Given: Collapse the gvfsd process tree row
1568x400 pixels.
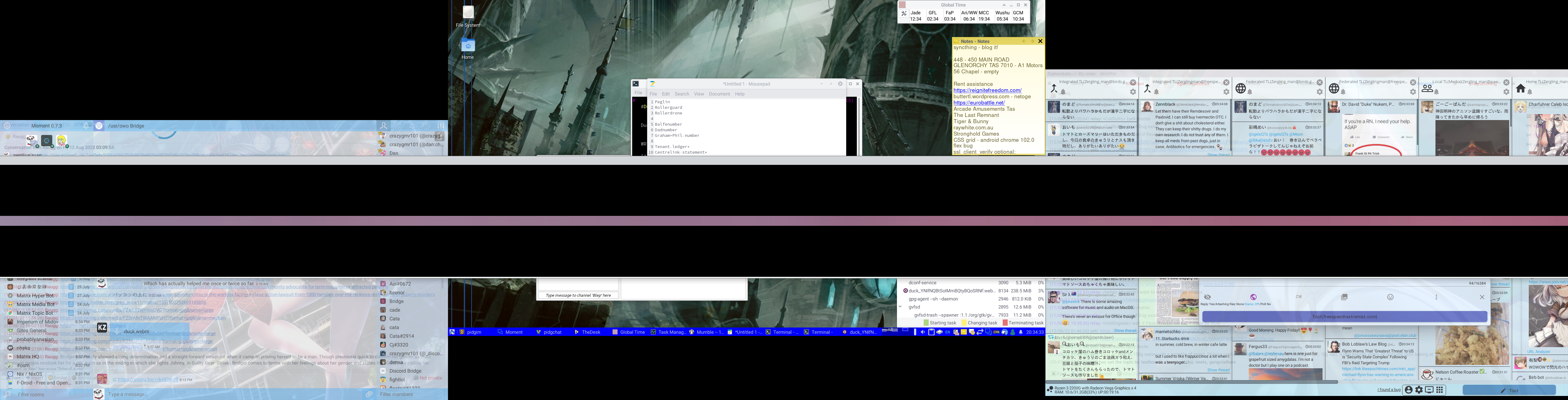Looking at the screenshot, I should (x=900, y=307).
